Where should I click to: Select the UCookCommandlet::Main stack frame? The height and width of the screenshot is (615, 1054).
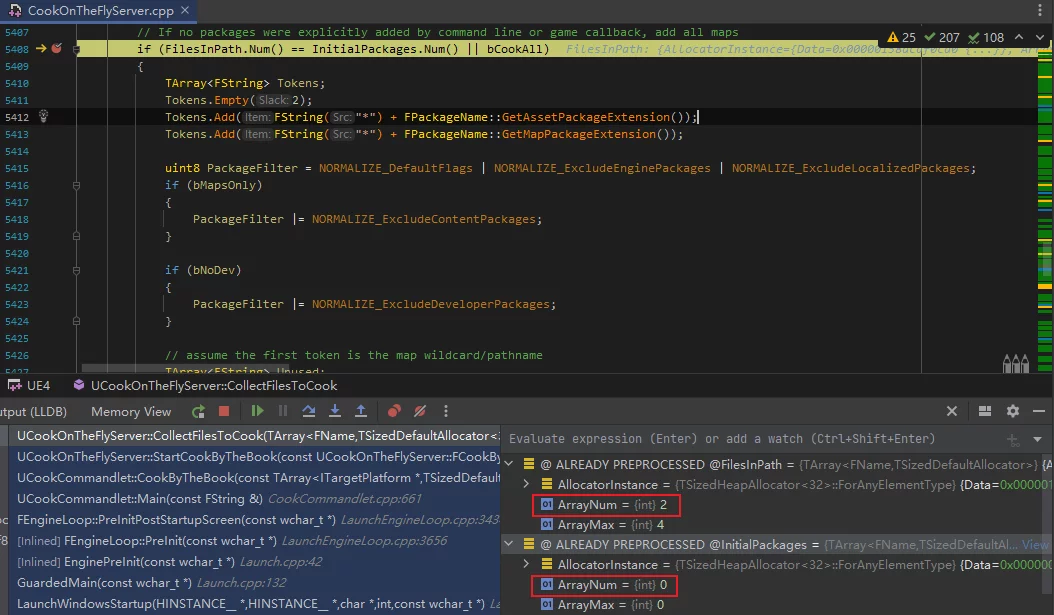click(139, 498)
